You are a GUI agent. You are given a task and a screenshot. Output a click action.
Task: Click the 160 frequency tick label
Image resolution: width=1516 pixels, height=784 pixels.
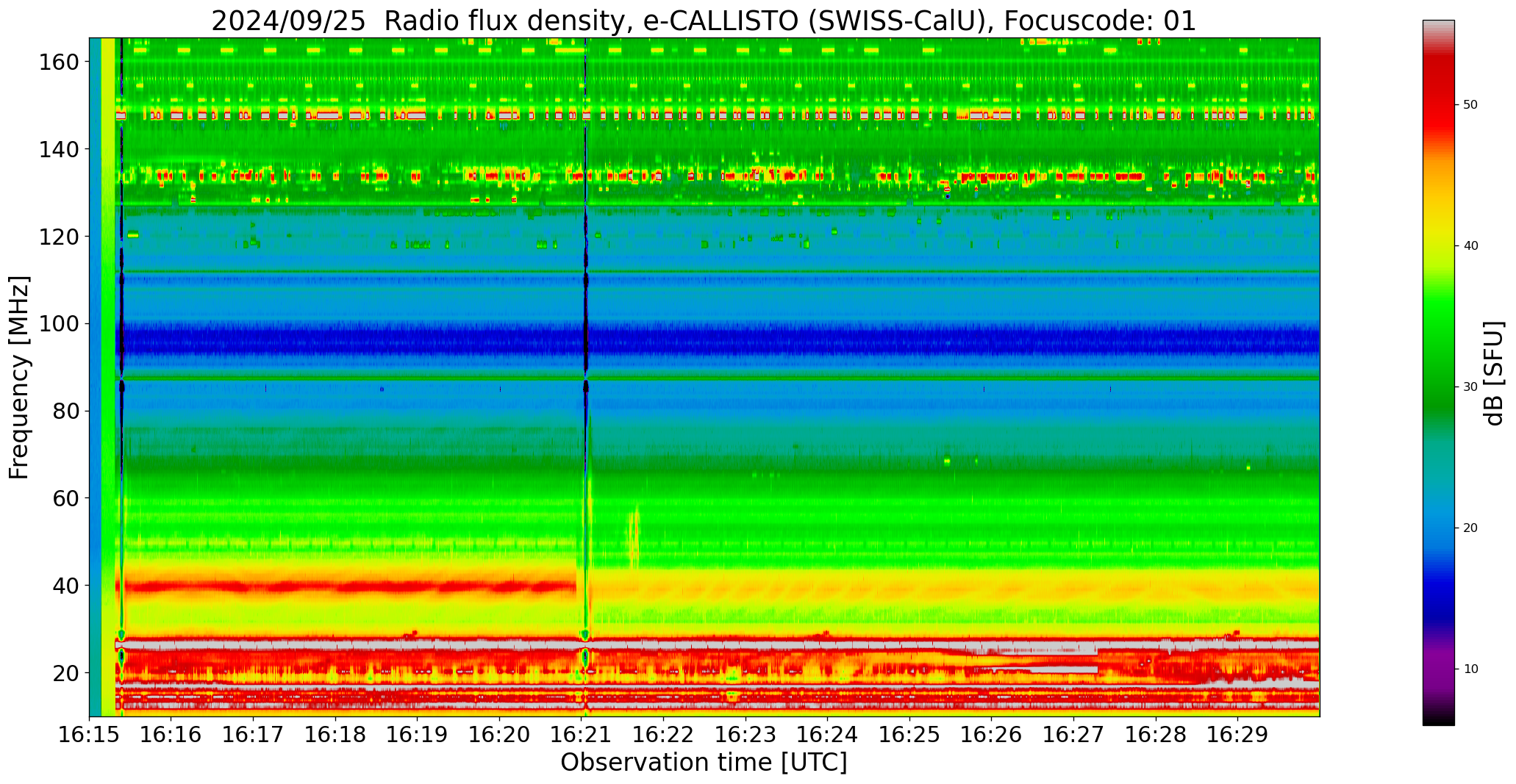pyautogui.click(x=59, y=62)
